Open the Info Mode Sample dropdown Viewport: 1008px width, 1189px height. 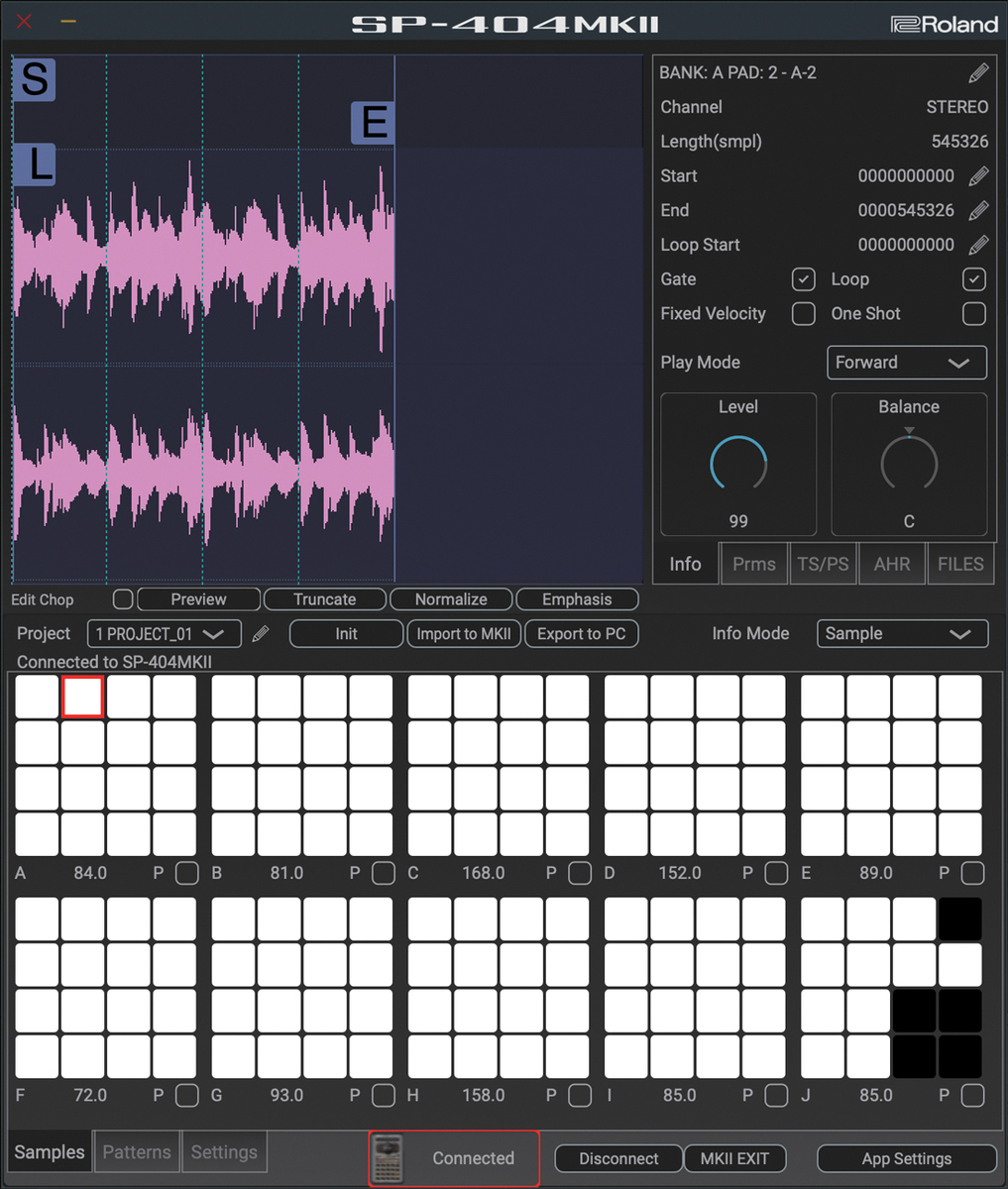[x=902, y=634]
